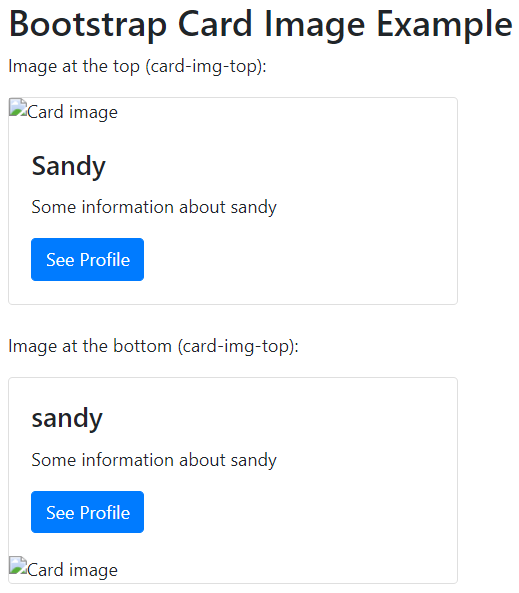The image size is (519, 593).
Task: Open See Profile in the capitalized Sandy card
Action: point(87,259)
